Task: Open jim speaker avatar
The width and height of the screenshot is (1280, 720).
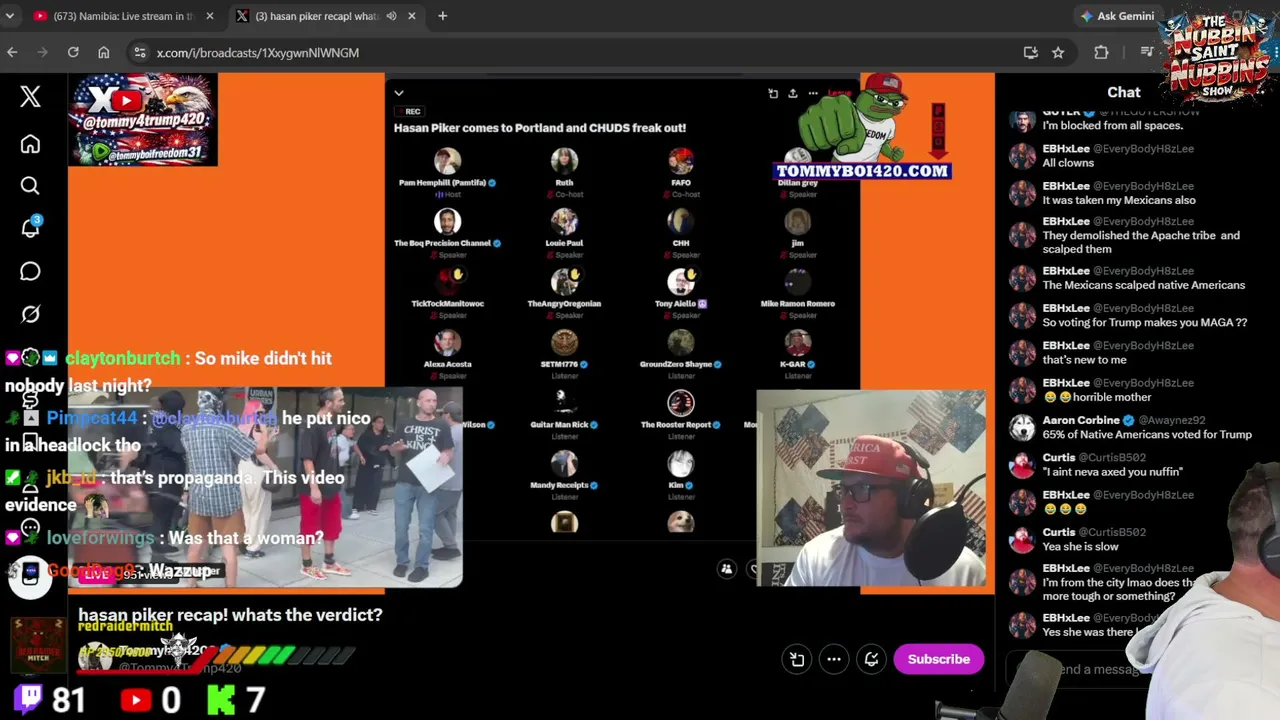Action: pyautogui.click(x=797, y=221)
